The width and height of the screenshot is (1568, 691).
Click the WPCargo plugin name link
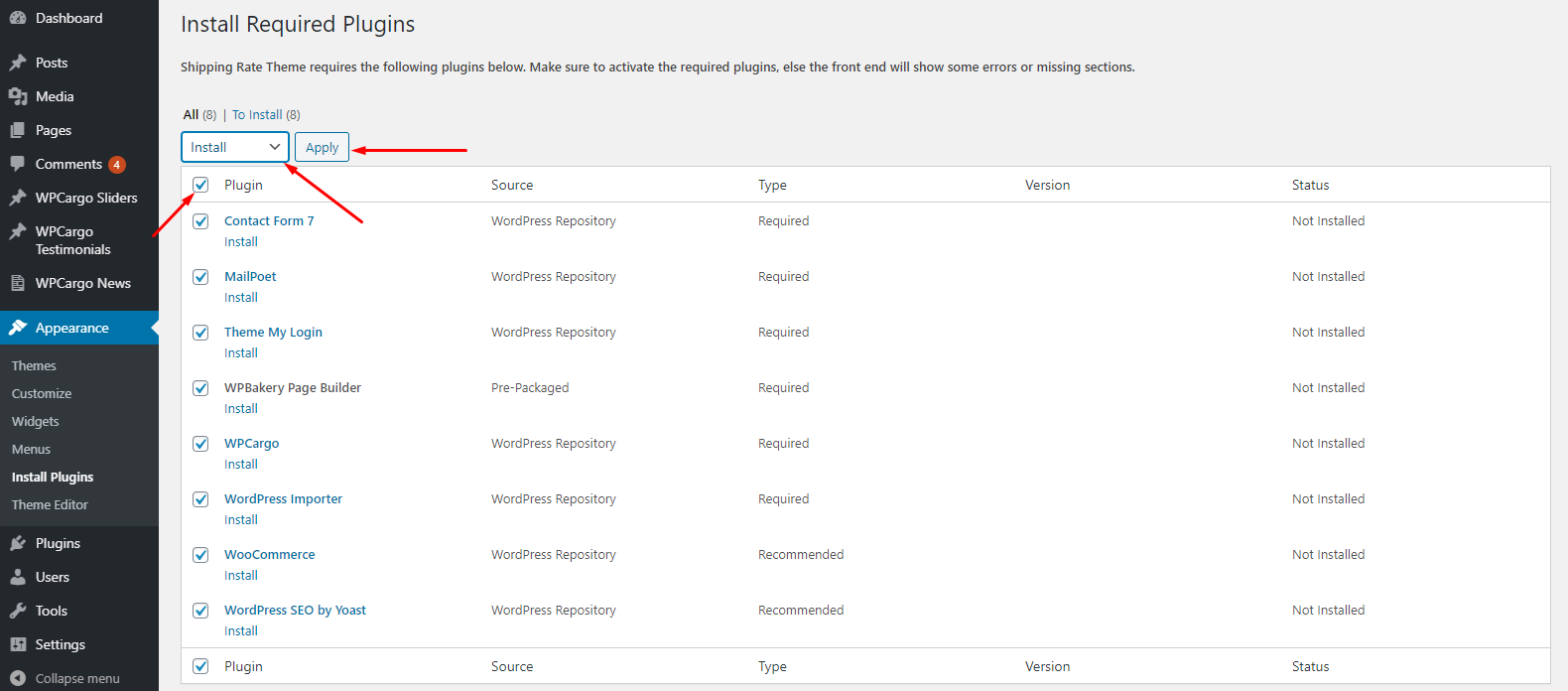(x=251, y=443)
